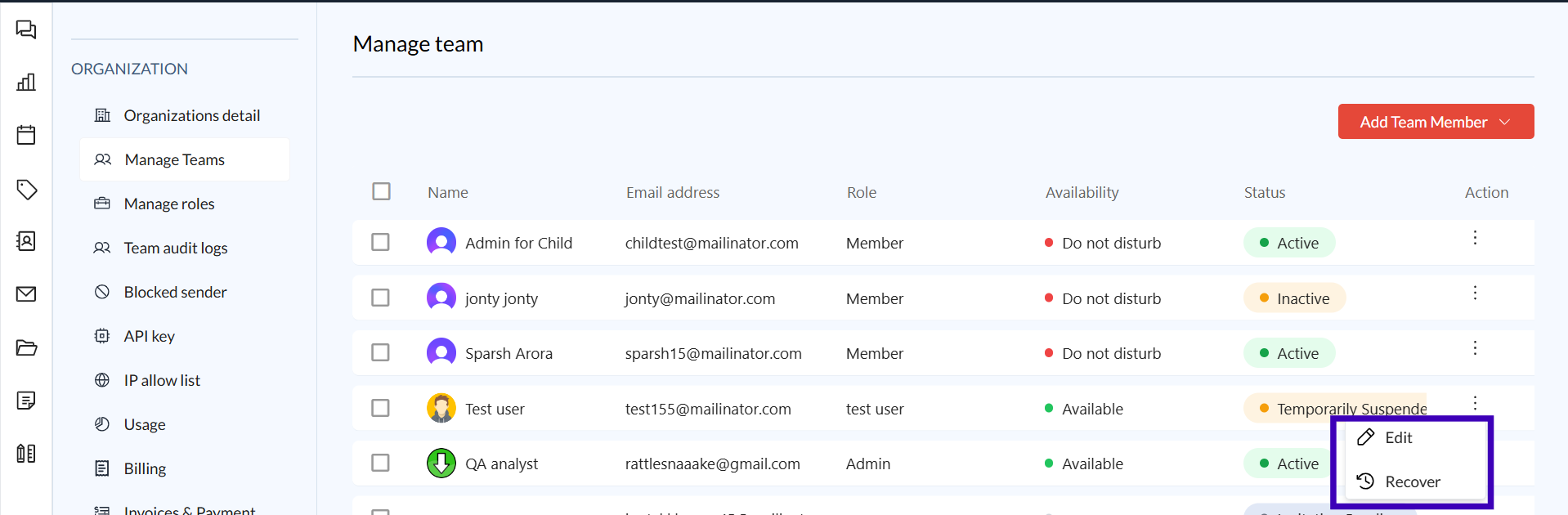Choose Edit from the action menu
Viewport: 1568px width, 515px height.
[1398, 437]
